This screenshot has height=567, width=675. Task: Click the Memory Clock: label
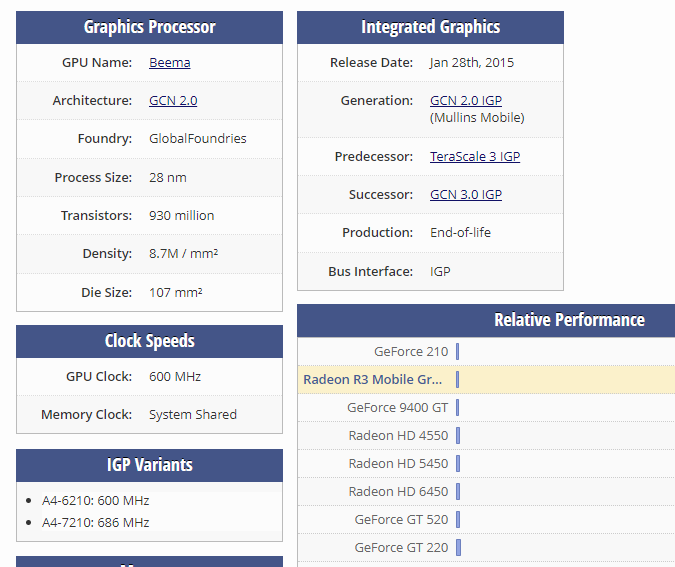point(87,415)
